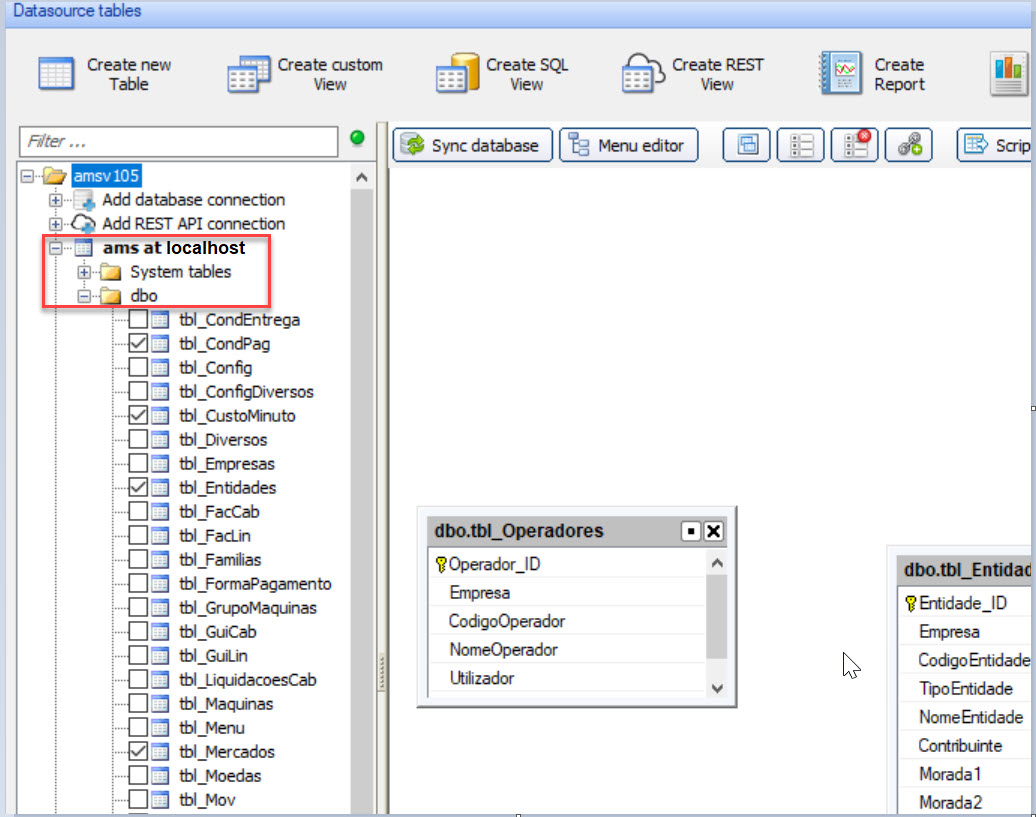Click the Create new Table label
1036x817 pixels.
pos(129,75)
